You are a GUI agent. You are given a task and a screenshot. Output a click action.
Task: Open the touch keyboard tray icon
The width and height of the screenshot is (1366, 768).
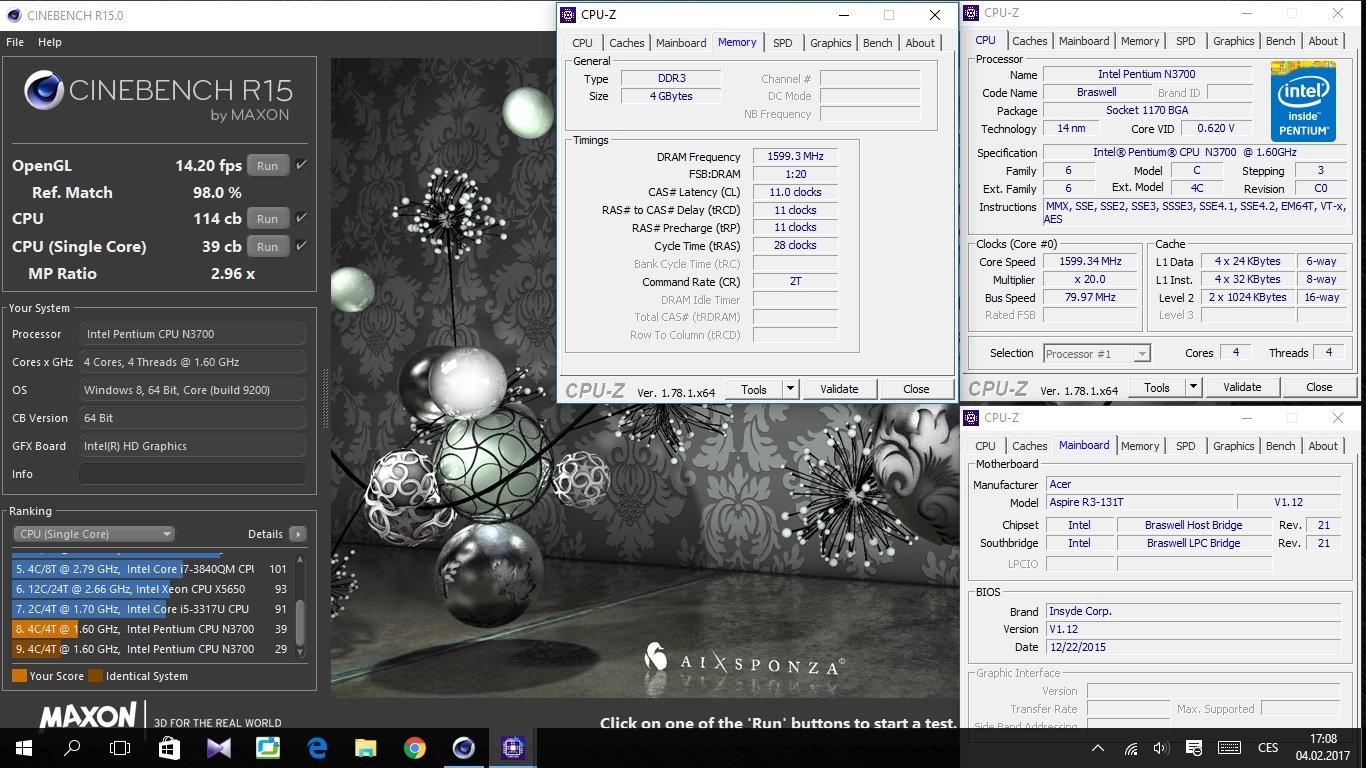pos(1229,748)
